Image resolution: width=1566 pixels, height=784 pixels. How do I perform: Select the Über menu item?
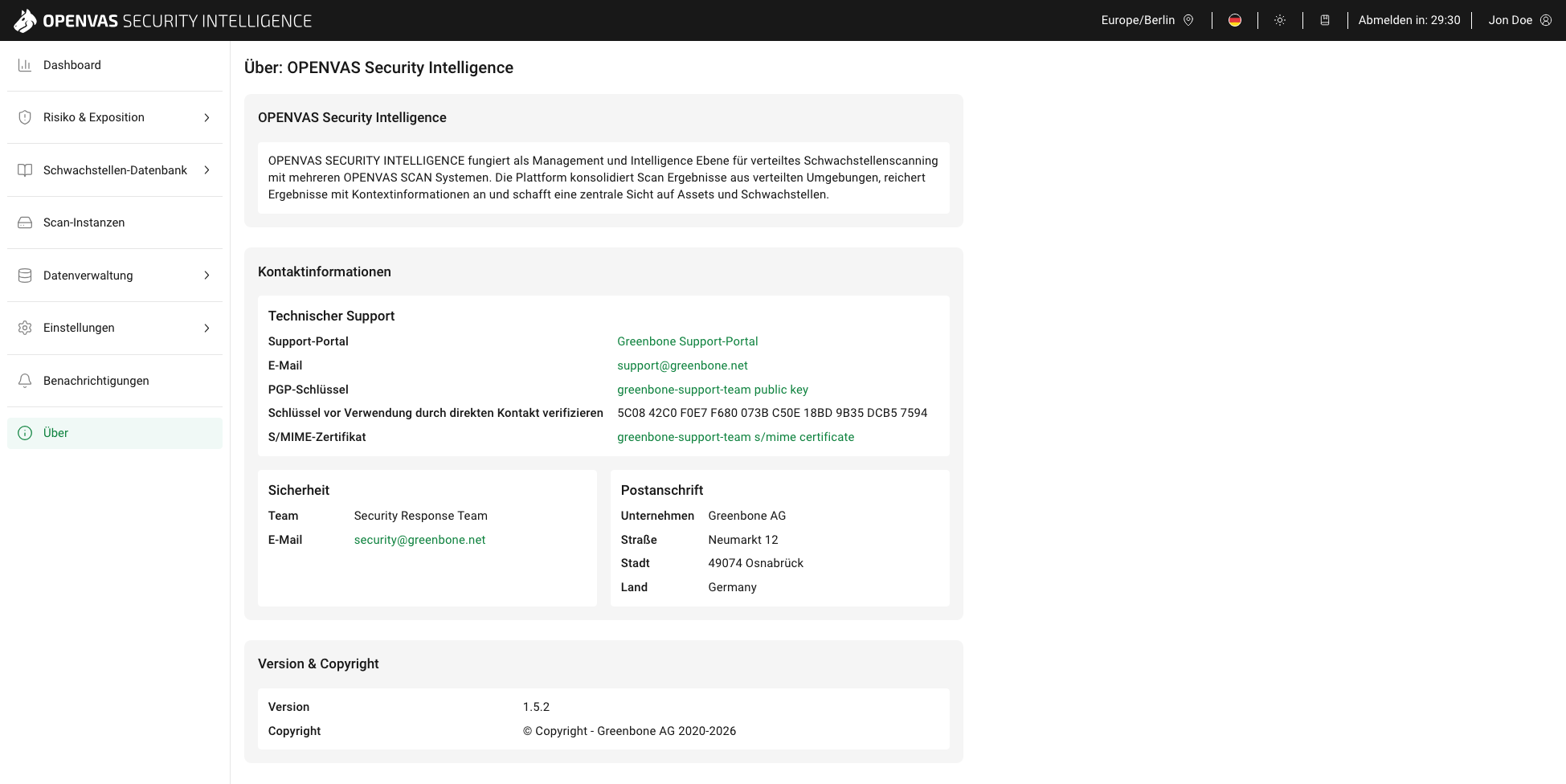(x=115, y=433)
